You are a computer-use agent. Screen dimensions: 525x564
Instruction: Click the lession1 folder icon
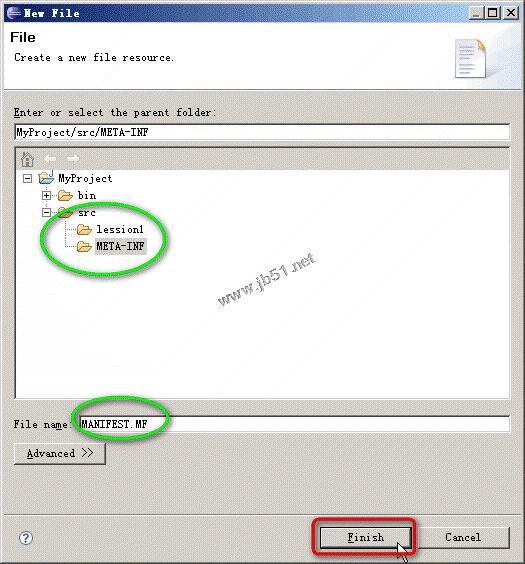tap(84, 229)
